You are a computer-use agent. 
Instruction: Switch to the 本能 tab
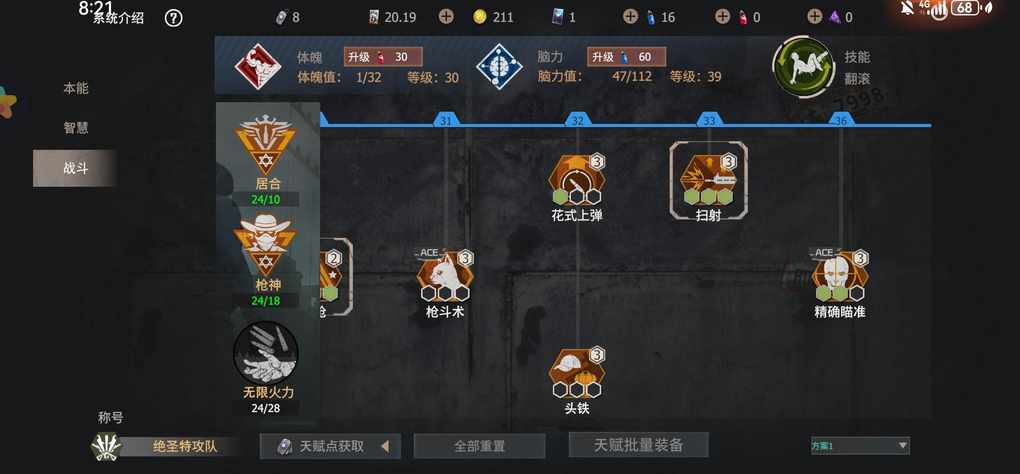coord(75,88)
